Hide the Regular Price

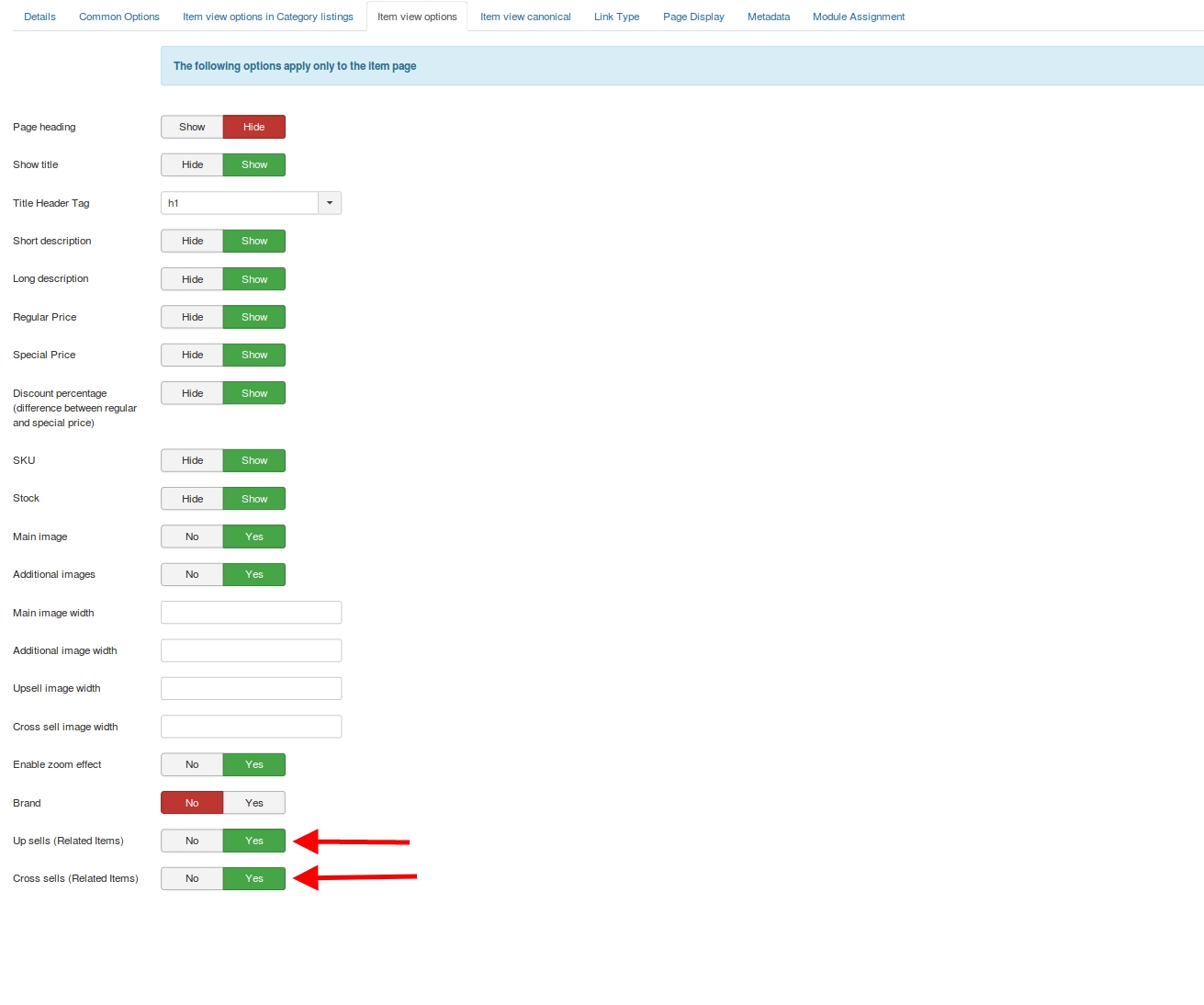[192, 317]
